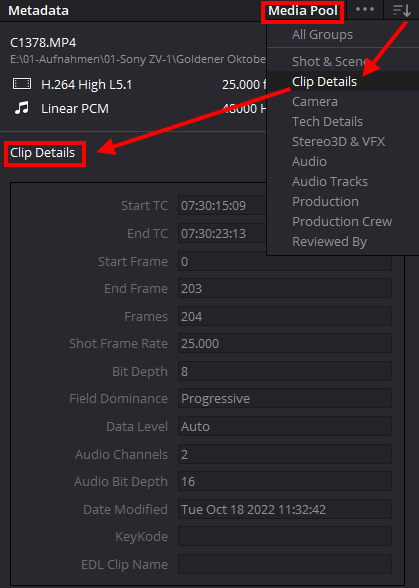This screenshot has width=419, height=588.
Task: Click the sort order metadata icon
Action: [401, 10]
